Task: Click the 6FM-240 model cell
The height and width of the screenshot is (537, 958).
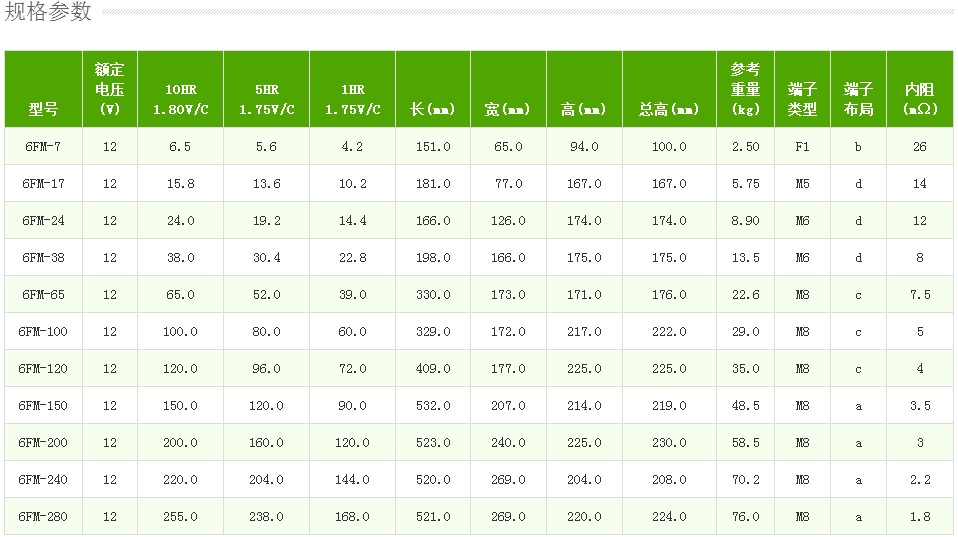Action: coord(43,480)
